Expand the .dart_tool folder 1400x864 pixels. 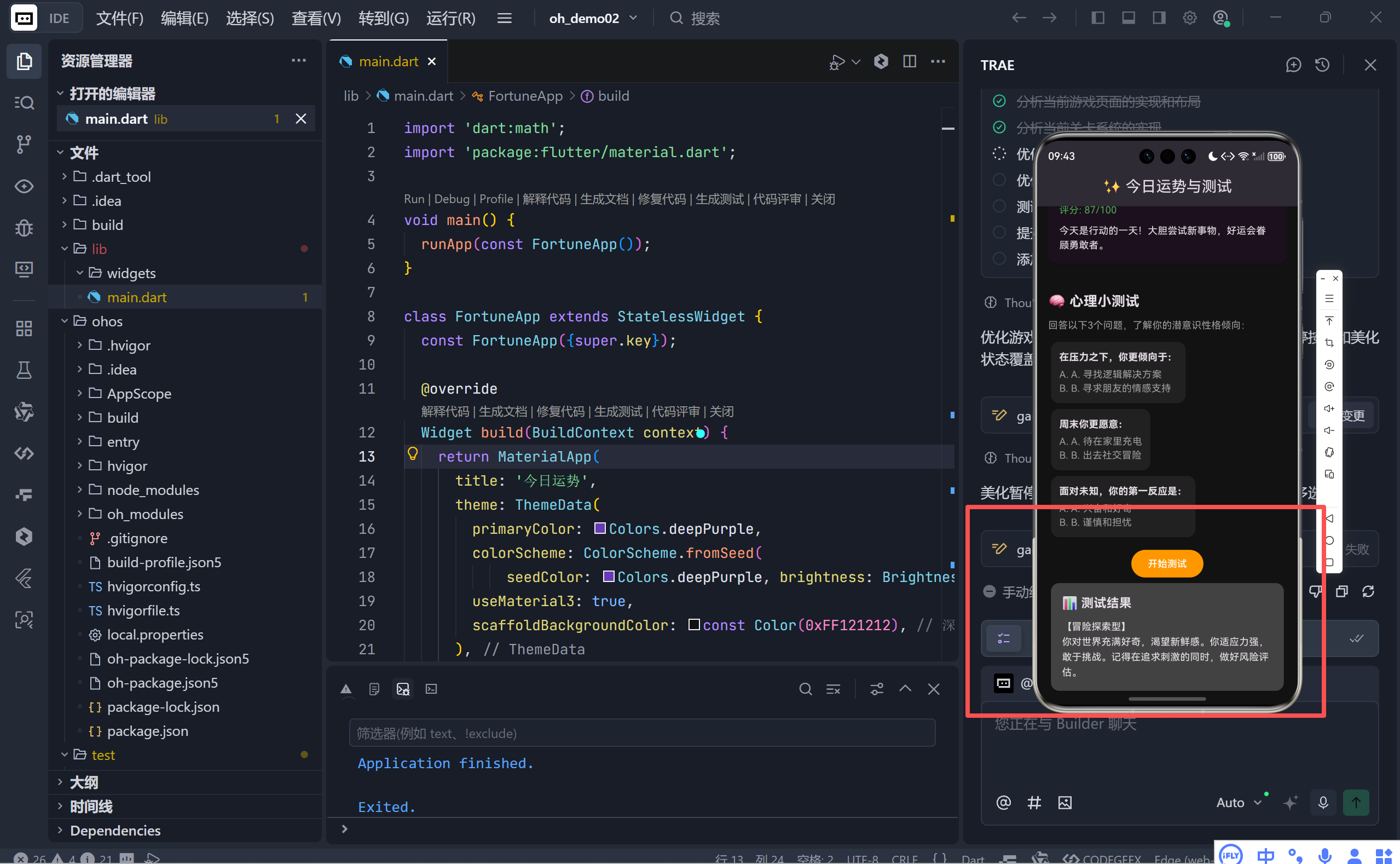pyautogui.click(x=120, y=176)
